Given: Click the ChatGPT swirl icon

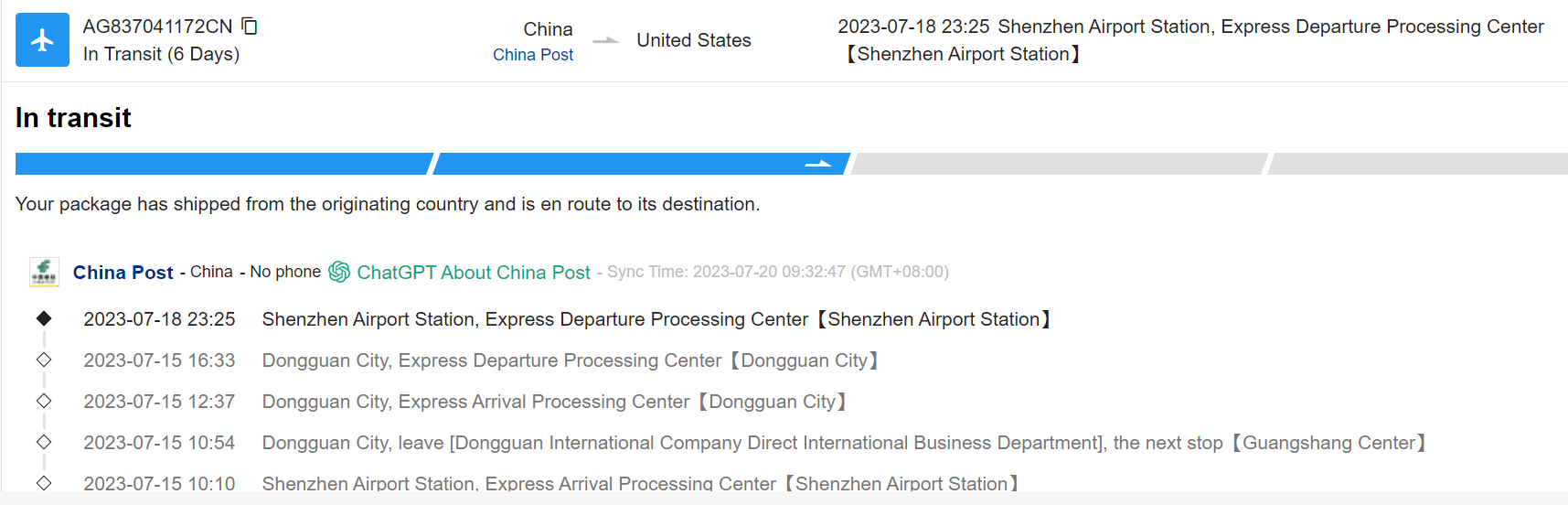Looking at the screenshot, I should tap(339, 272).
